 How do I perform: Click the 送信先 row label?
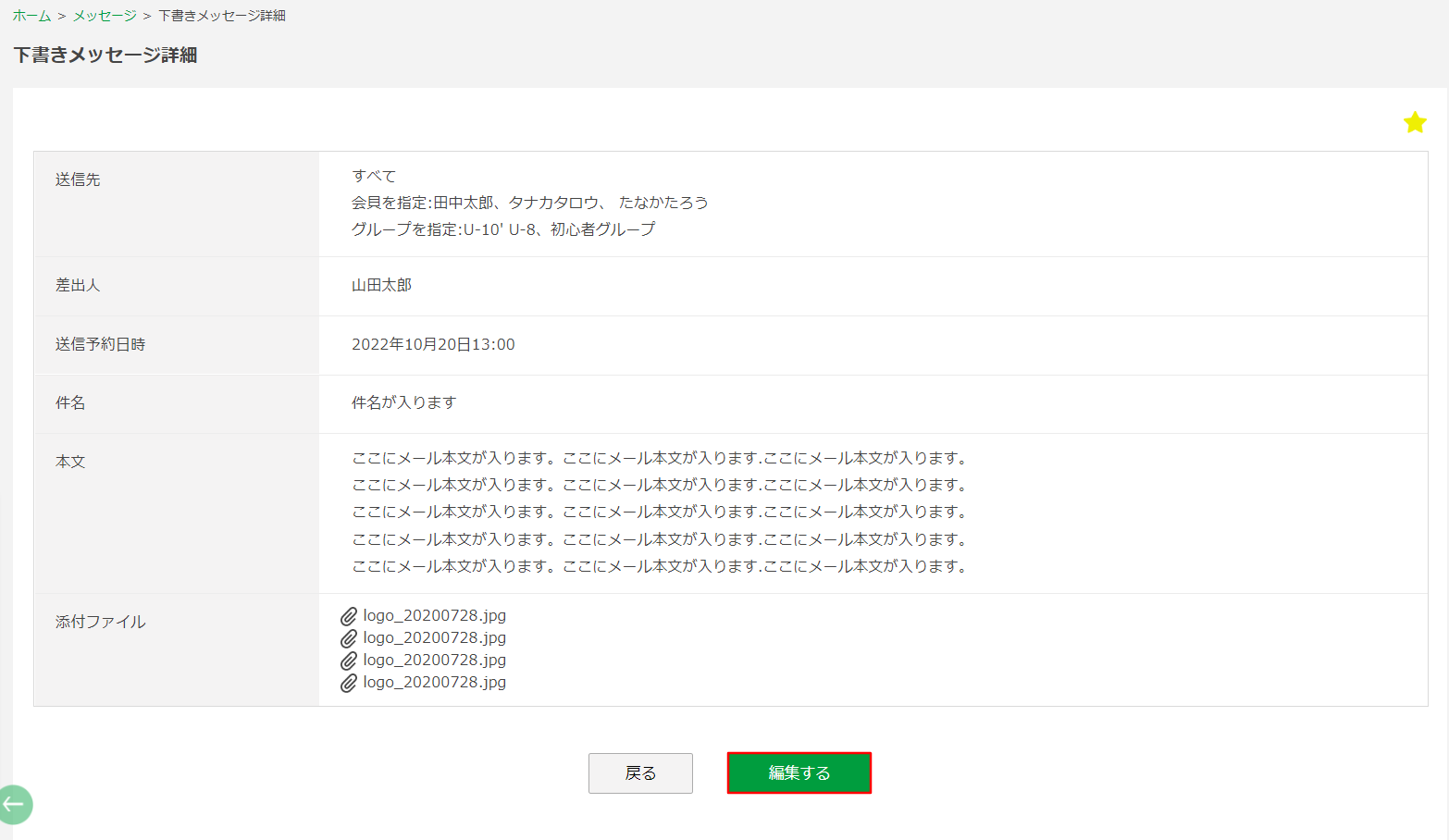(x=78, y=179)
